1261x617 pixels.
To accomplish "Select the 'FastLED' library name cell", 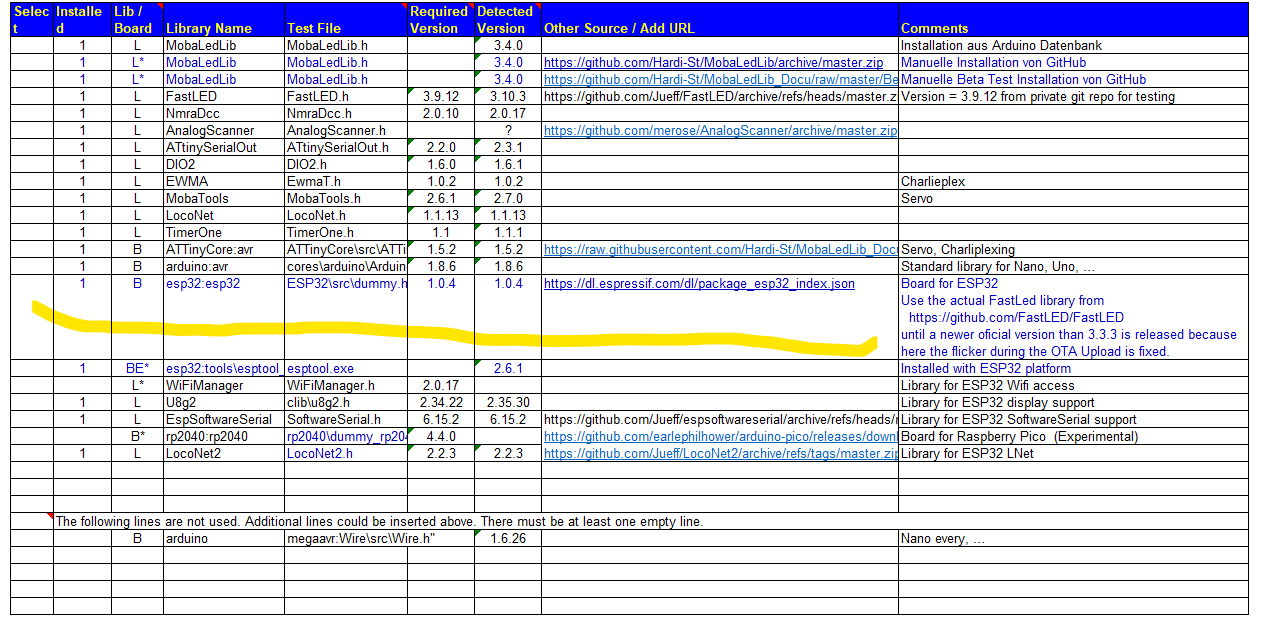I will (x=224, y=97).
